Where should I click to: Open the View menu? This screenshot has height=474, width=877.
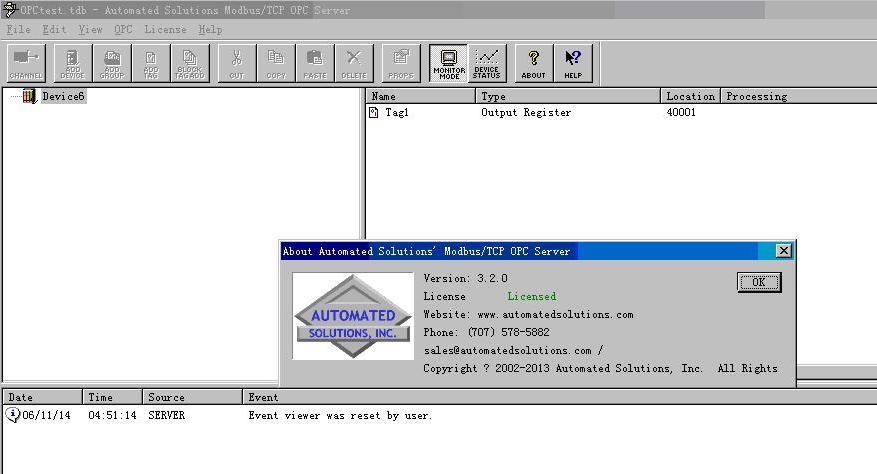click(x=90, y=30)
